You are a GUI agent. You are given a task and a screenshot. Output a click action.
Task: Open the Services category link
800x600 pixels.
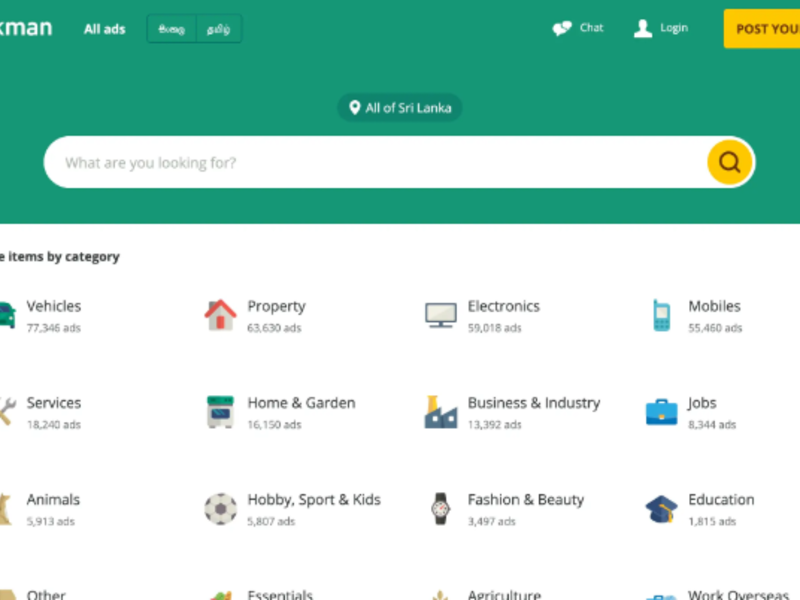(x=53, y=403)
